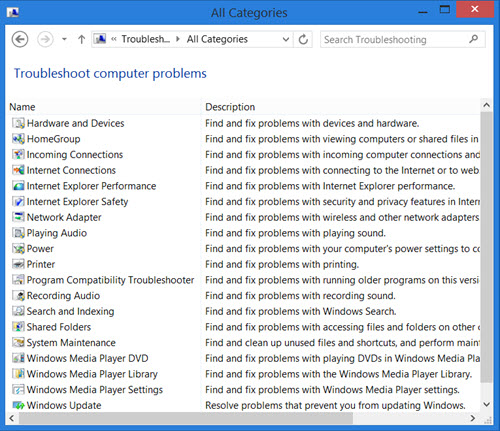The height and width of the screenshot is (431, 500).
Task: Click the horizontal scrollbar right arrow
Action: [472, 418]
